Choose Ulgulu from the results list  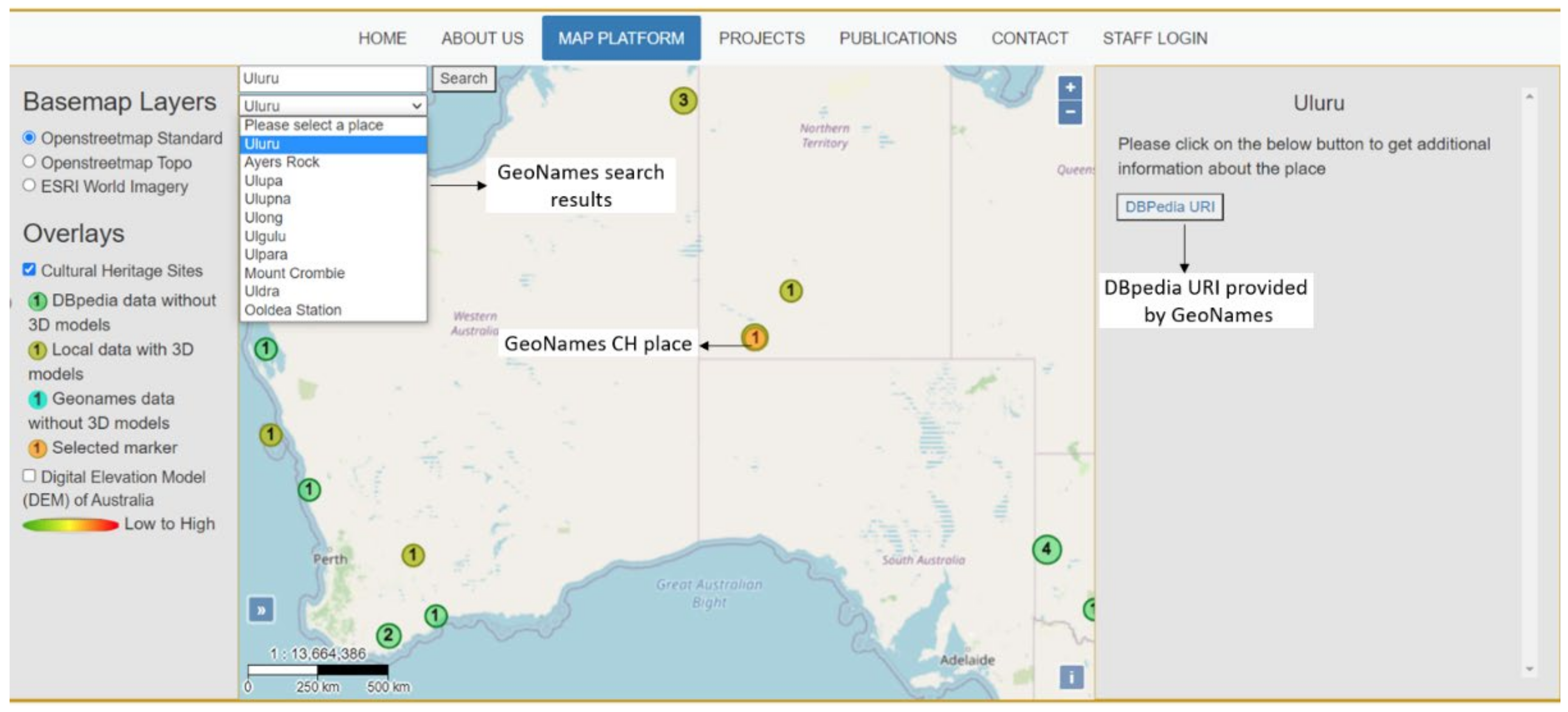pos(333,236)
